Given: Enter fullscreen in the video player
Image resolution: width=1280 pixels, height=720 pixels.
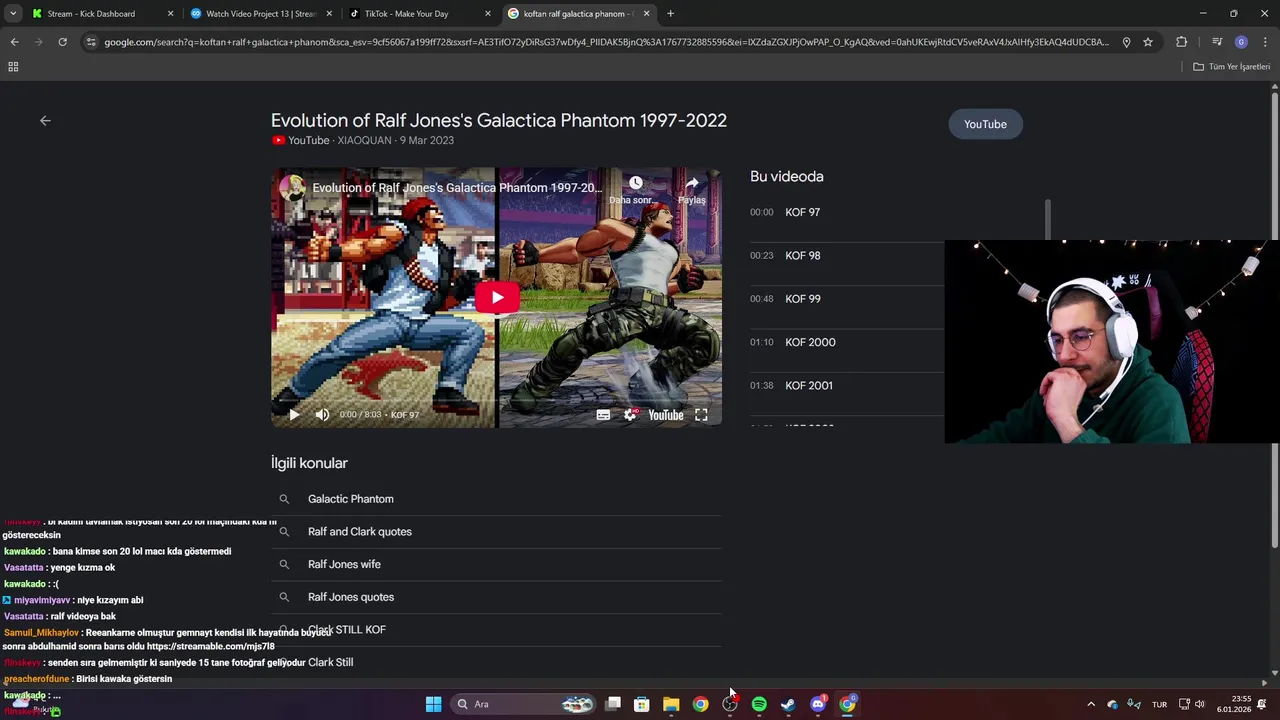Looking at the screenshot, I should [x=701, y=415].
